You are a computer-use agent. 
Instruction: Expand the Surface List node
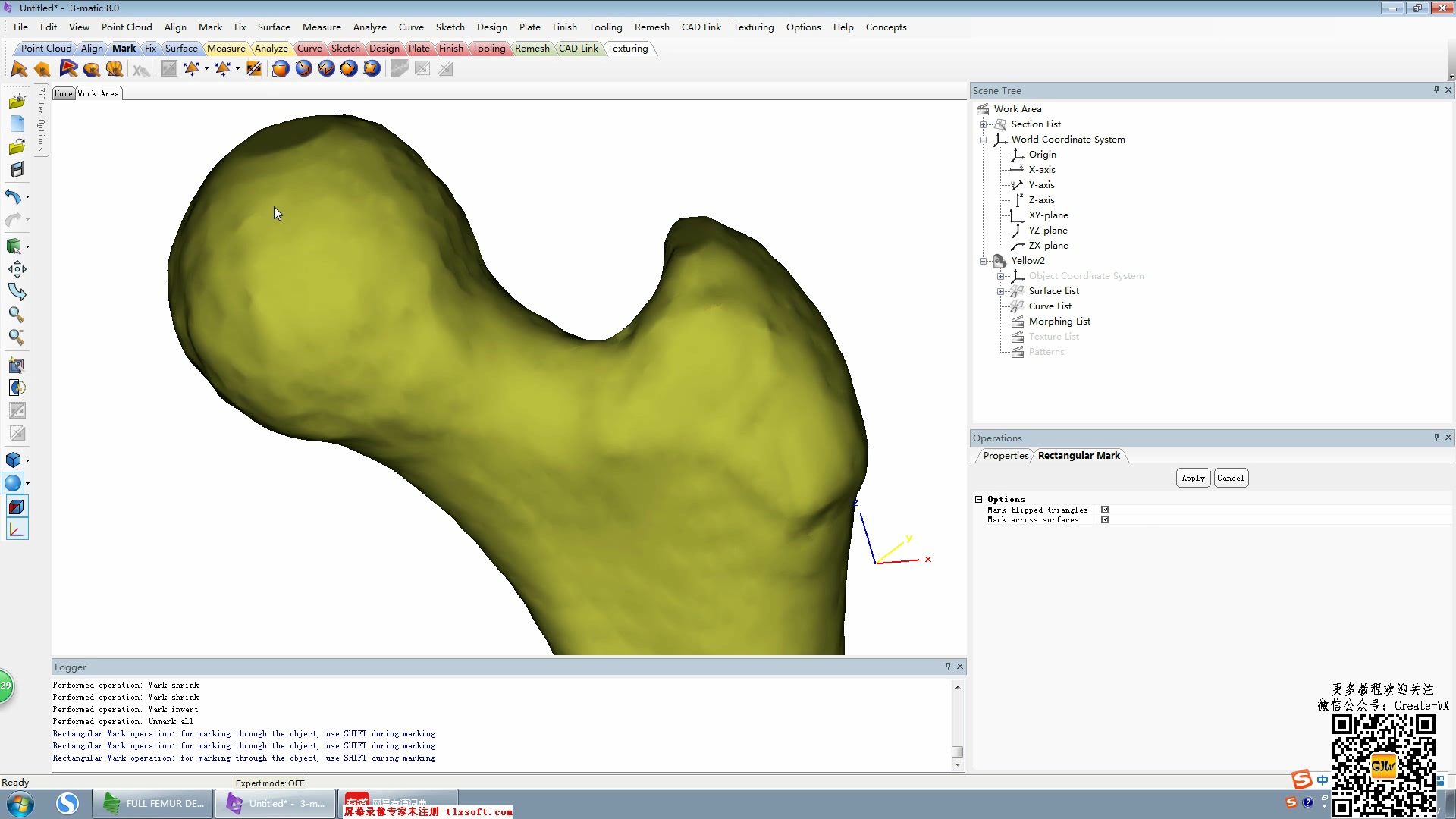1000,291
